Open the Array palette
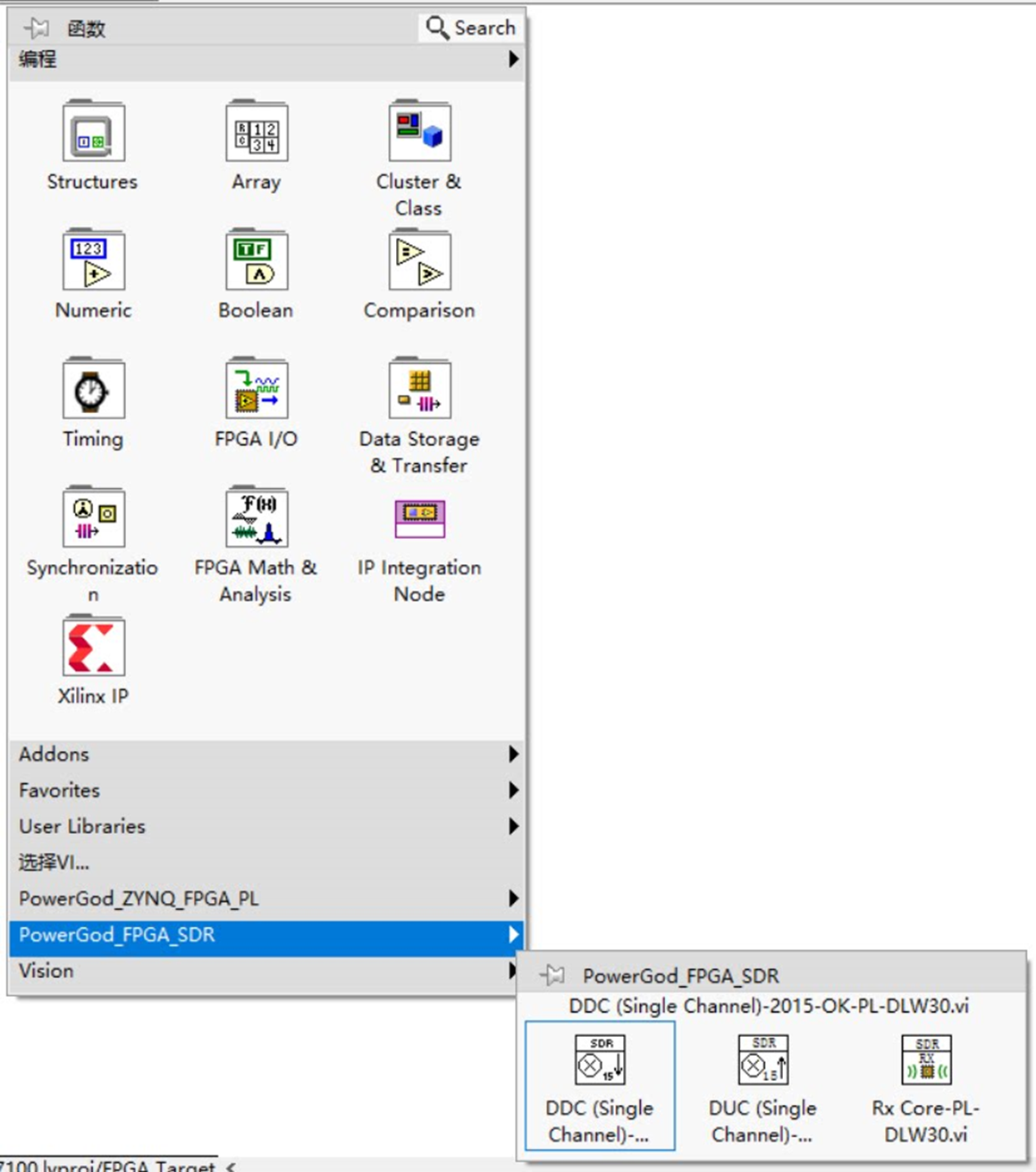 tap(257, 132)
